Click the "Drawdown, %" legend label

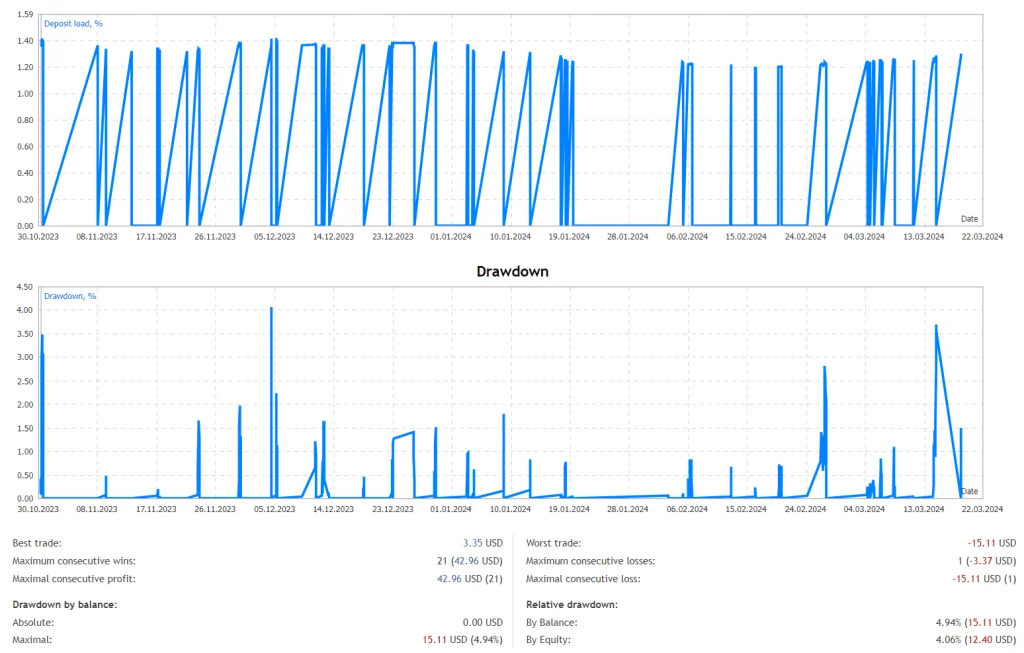coord(70,296)
